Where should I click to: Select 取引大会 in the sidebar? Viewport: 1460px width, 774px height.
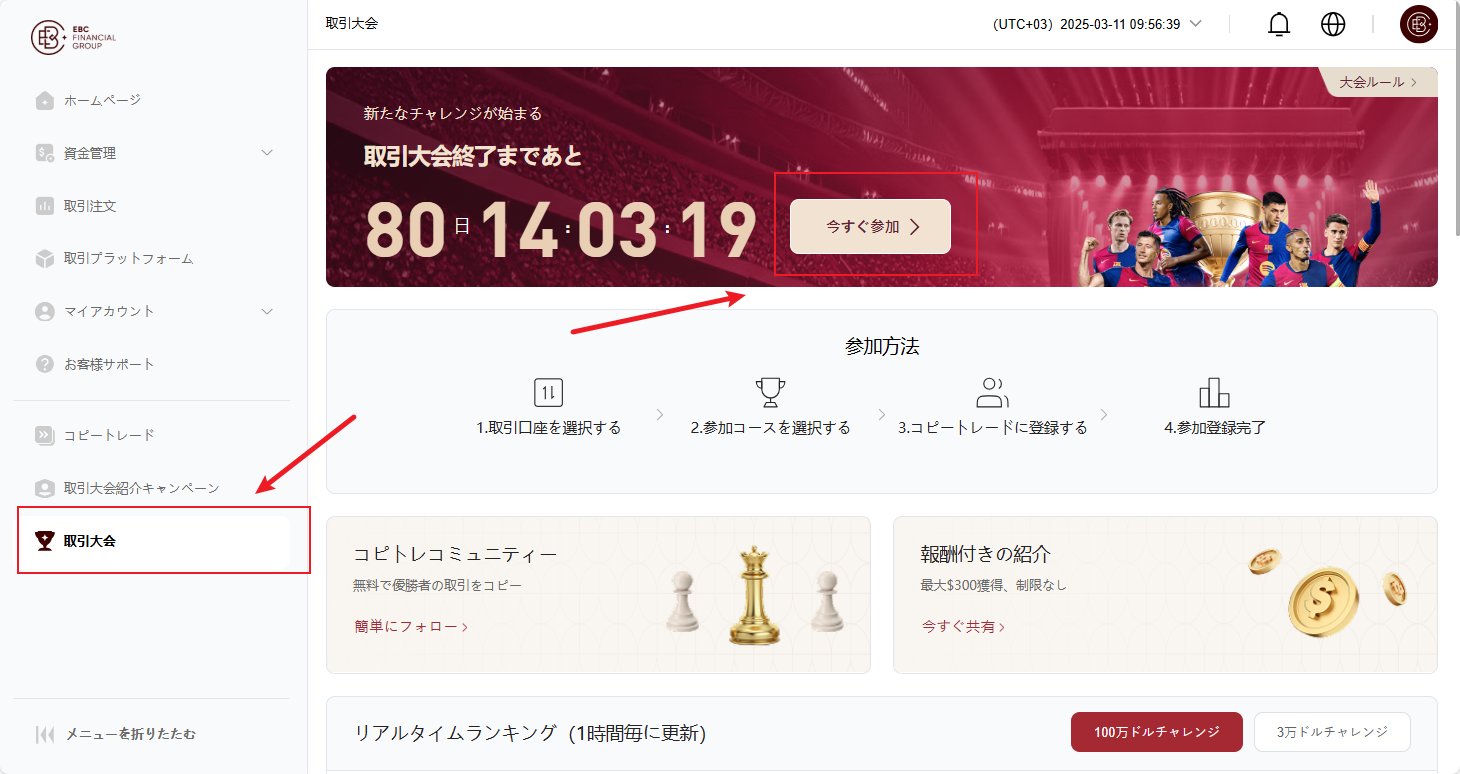(x=154, y=541)
